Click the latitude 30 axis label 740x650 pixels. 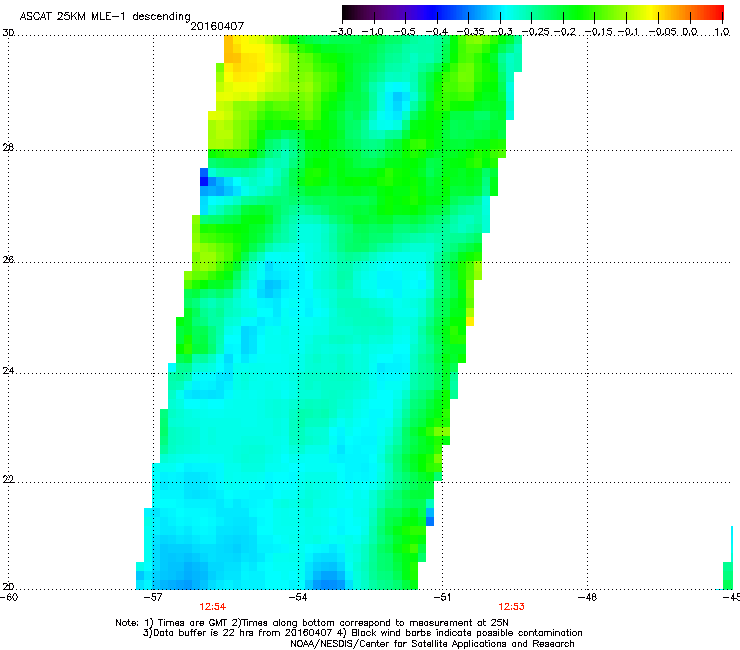(x=8, y=33)
